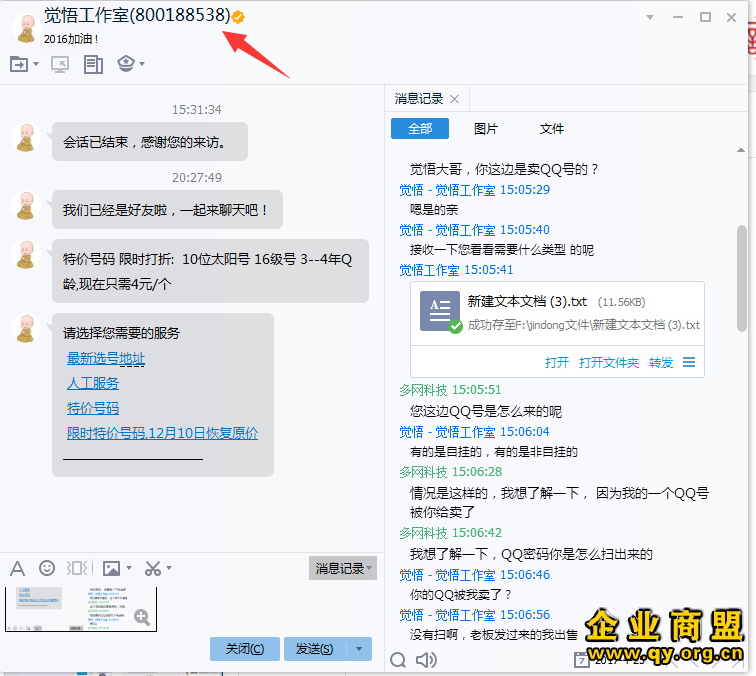This screenshot has width=756, height=676.
Task: Click the scroll-up arrow of records panel
Action: [741, 150]
